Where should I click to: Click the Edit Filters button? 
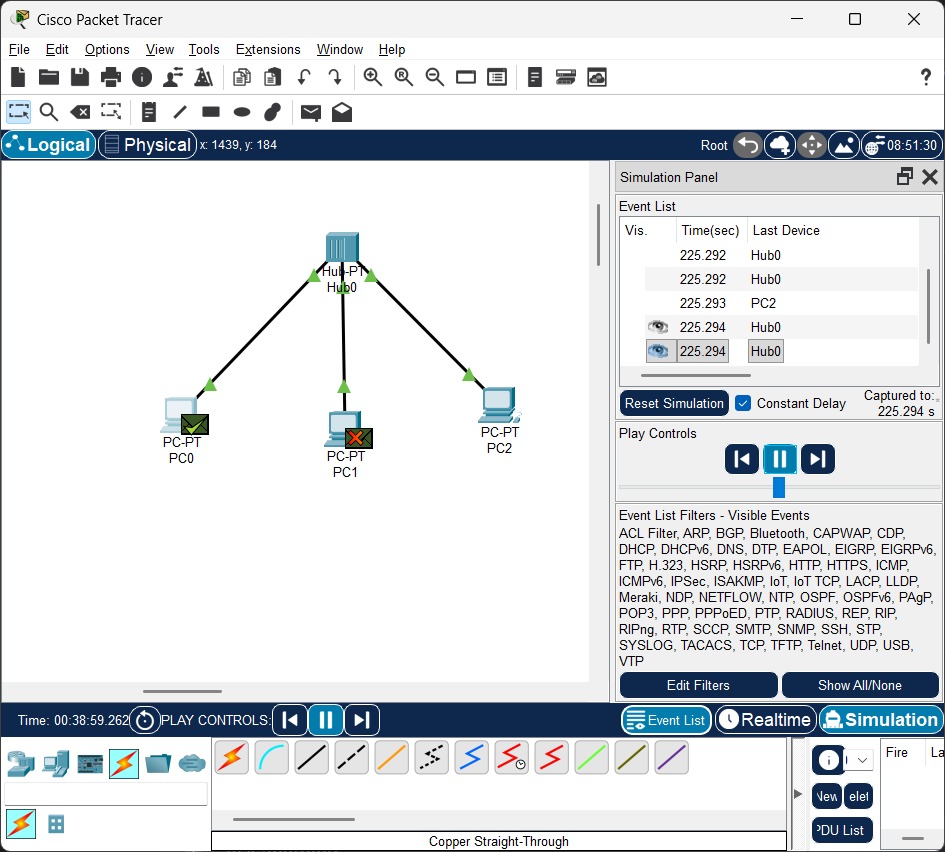(698, 685)
